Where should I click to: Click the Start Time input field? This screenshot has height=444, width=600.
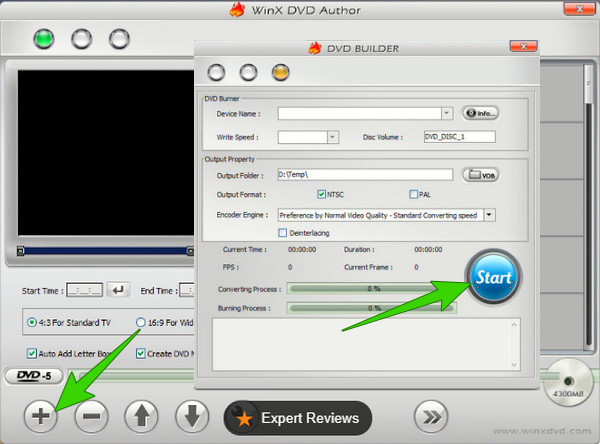click(x=85, y=290)
